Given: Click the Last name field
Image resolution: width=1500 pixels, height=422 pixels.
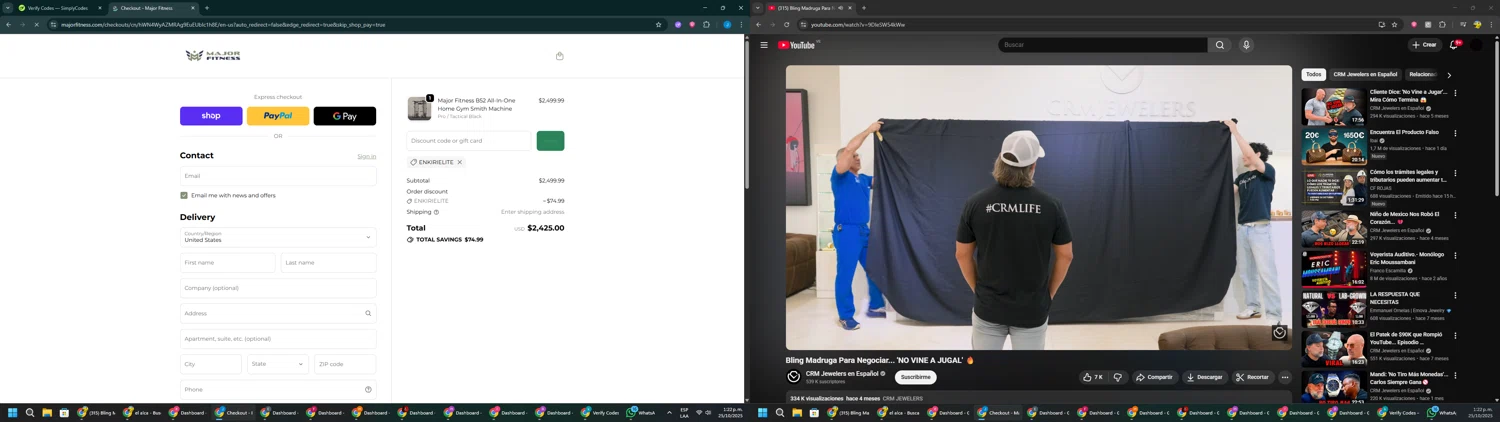Looking at the screenshot, I should click(328, 263).
